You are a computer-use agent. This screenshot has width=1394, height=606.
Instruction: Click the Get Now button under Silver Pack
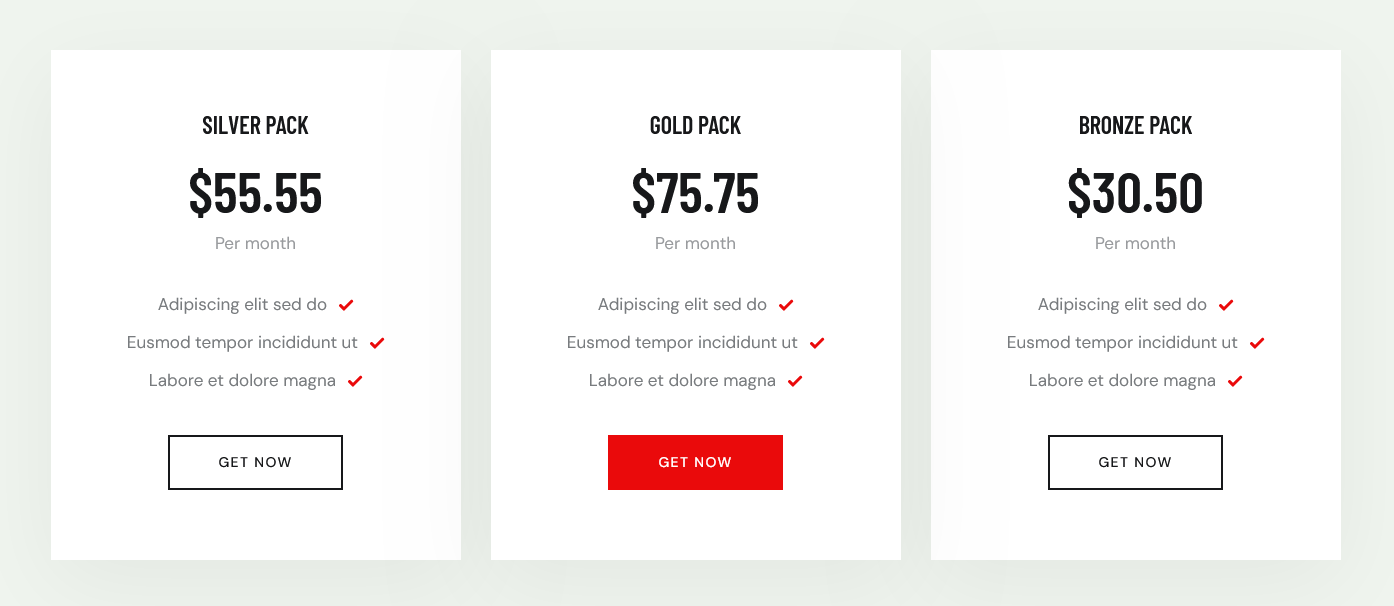point(255,462)
